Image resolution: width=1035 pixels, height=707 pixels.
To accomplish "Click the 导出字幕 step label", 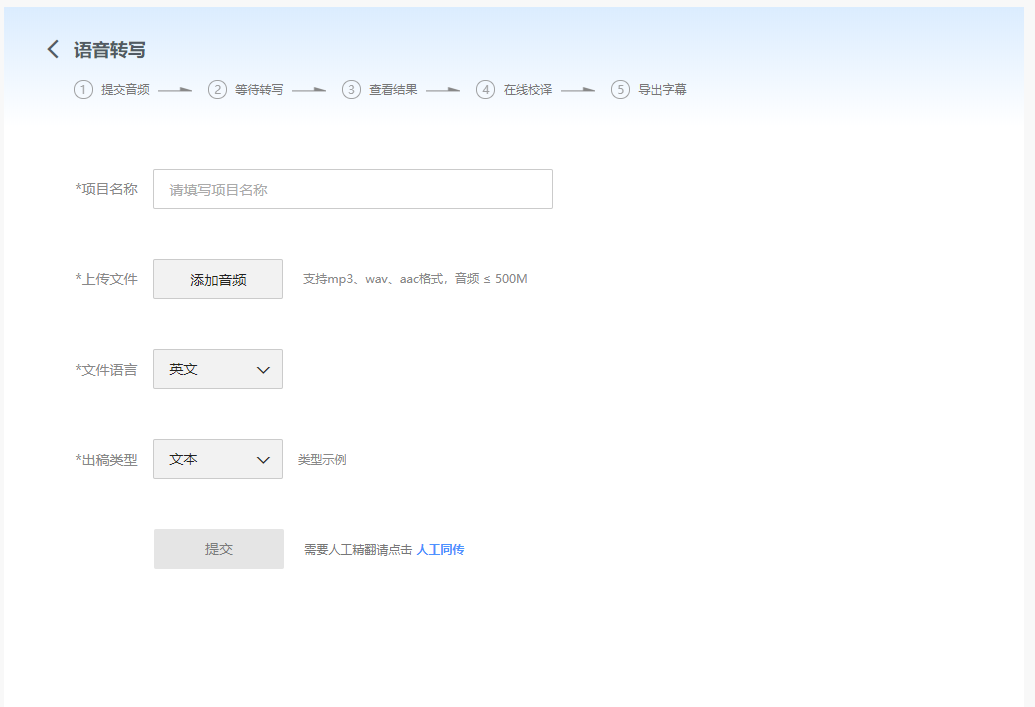I will point(662,90).
